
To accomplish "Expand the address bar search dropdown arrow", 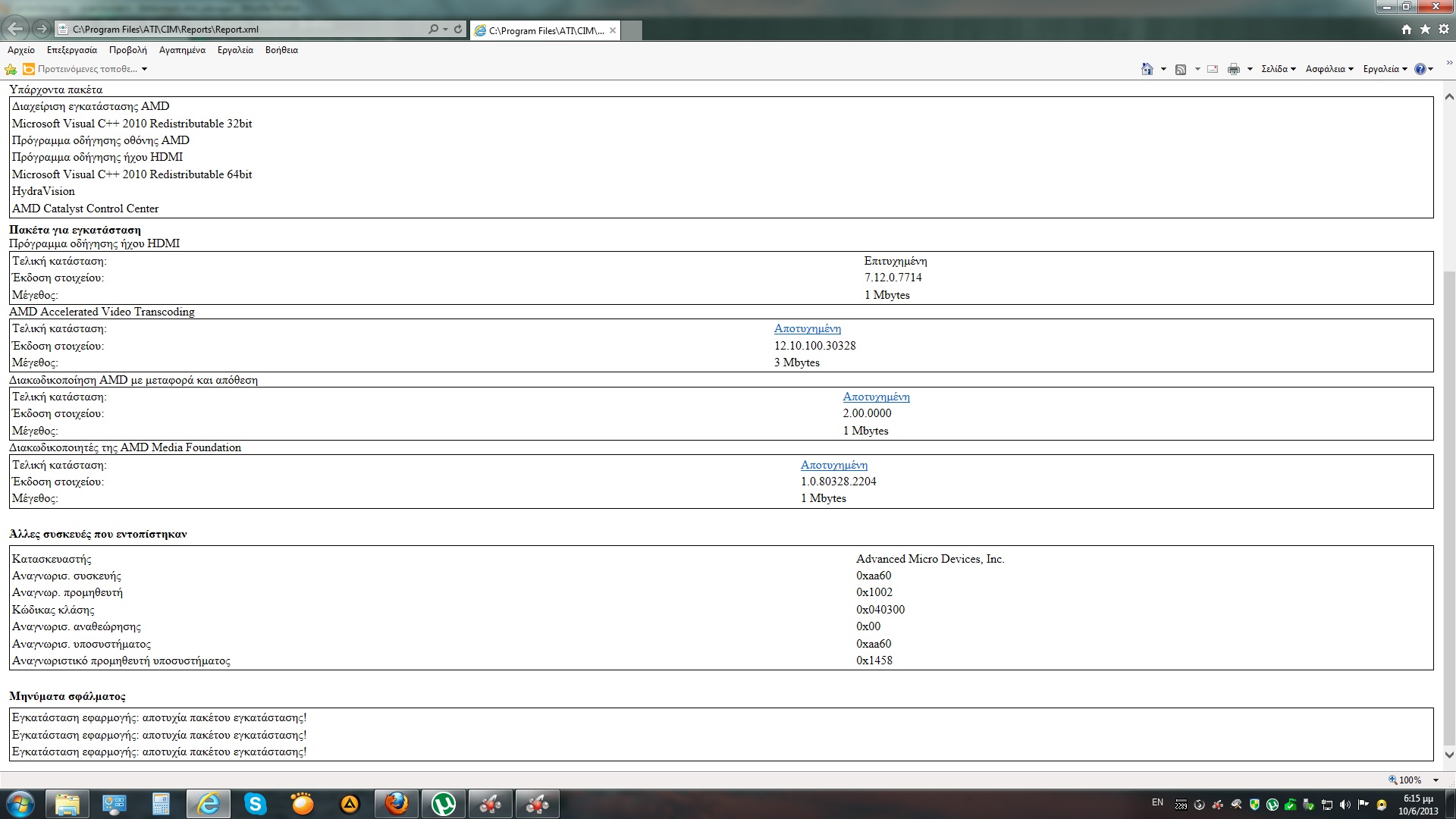I will [445, 29].
